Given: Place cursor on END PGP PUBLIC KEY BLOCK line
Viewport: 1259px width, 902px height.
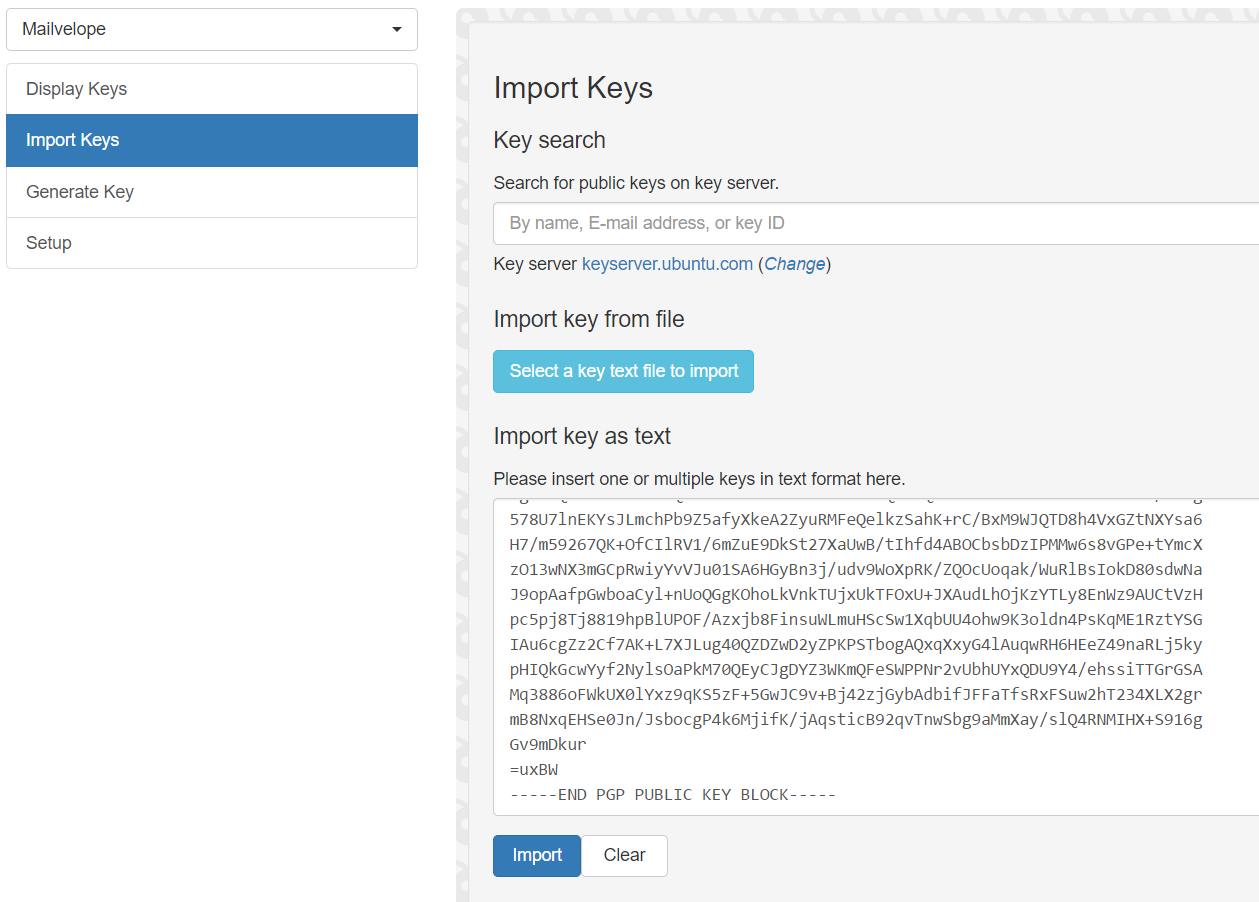Looking at the screenshot, I should pyautogui.click(x=672, y=795).
